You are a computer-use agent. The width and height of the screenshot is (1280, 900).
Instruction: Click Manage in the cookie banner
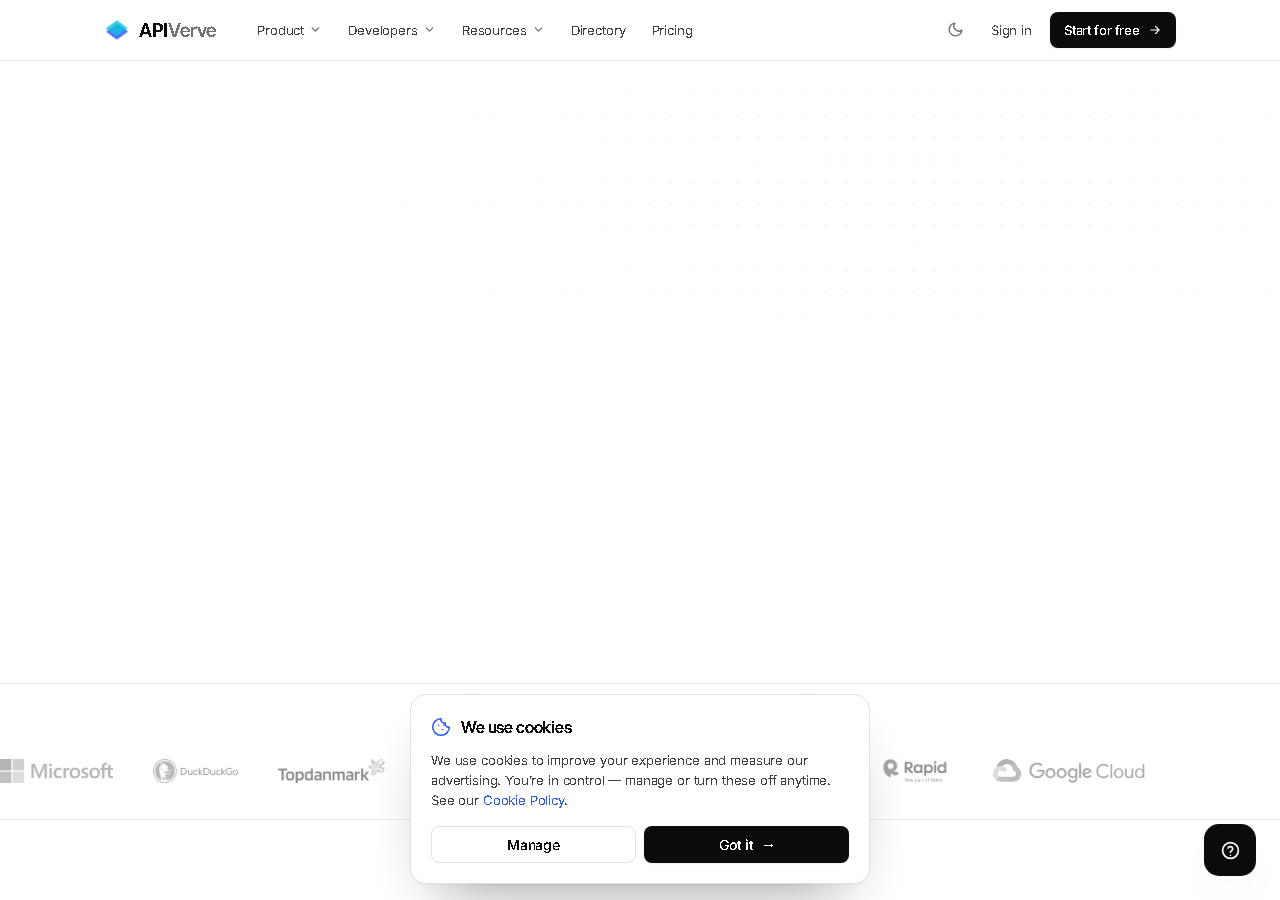(533, 845)
